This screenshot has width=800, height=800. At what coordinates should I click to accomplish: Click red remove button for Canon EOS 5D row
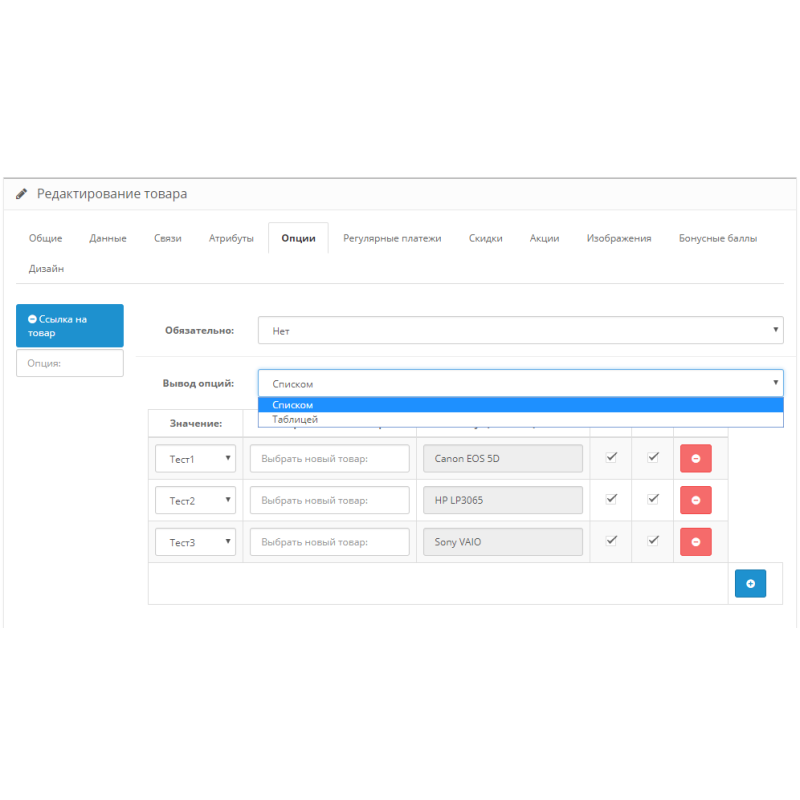coord(695,458)
